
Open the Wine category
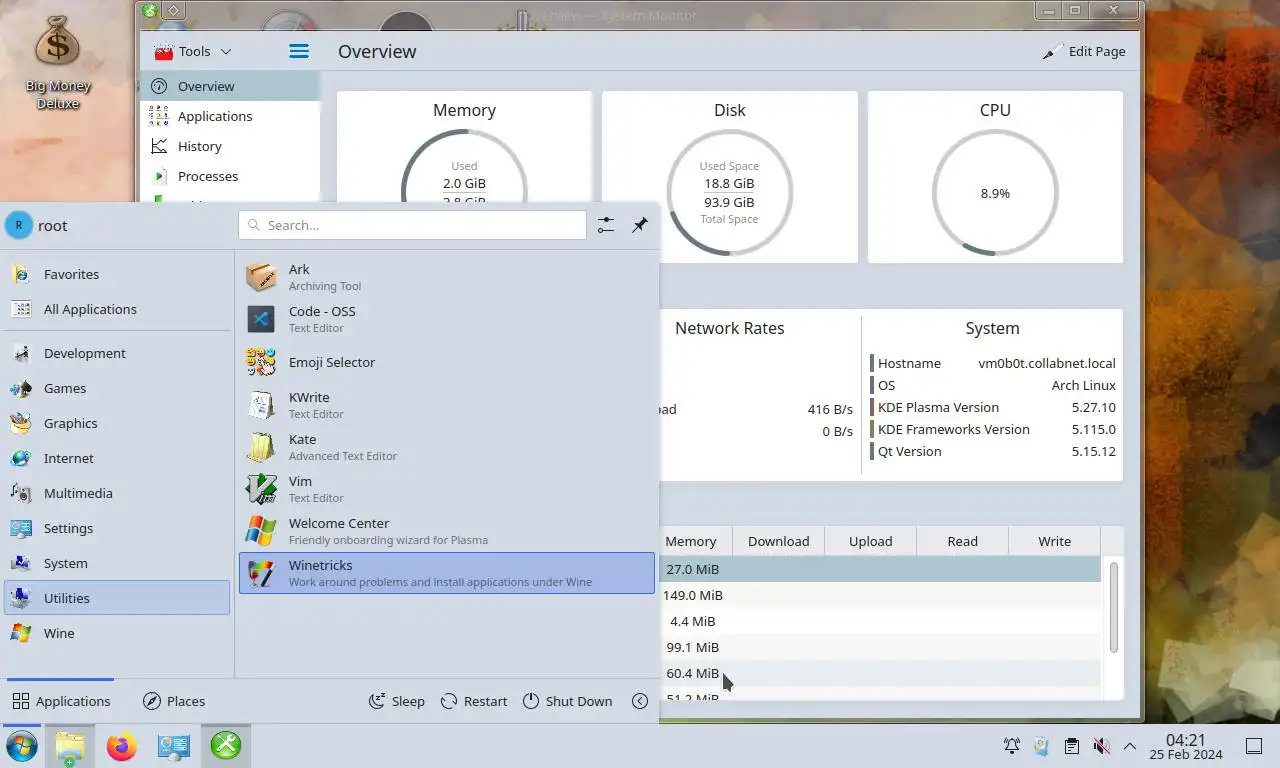click(117, 633)
